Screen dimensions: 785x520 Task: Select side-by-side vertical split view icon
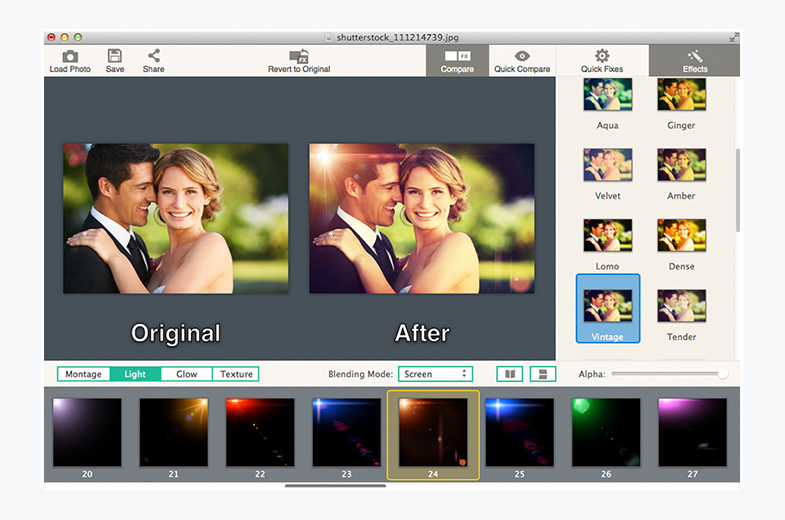[x=510, y=374]
